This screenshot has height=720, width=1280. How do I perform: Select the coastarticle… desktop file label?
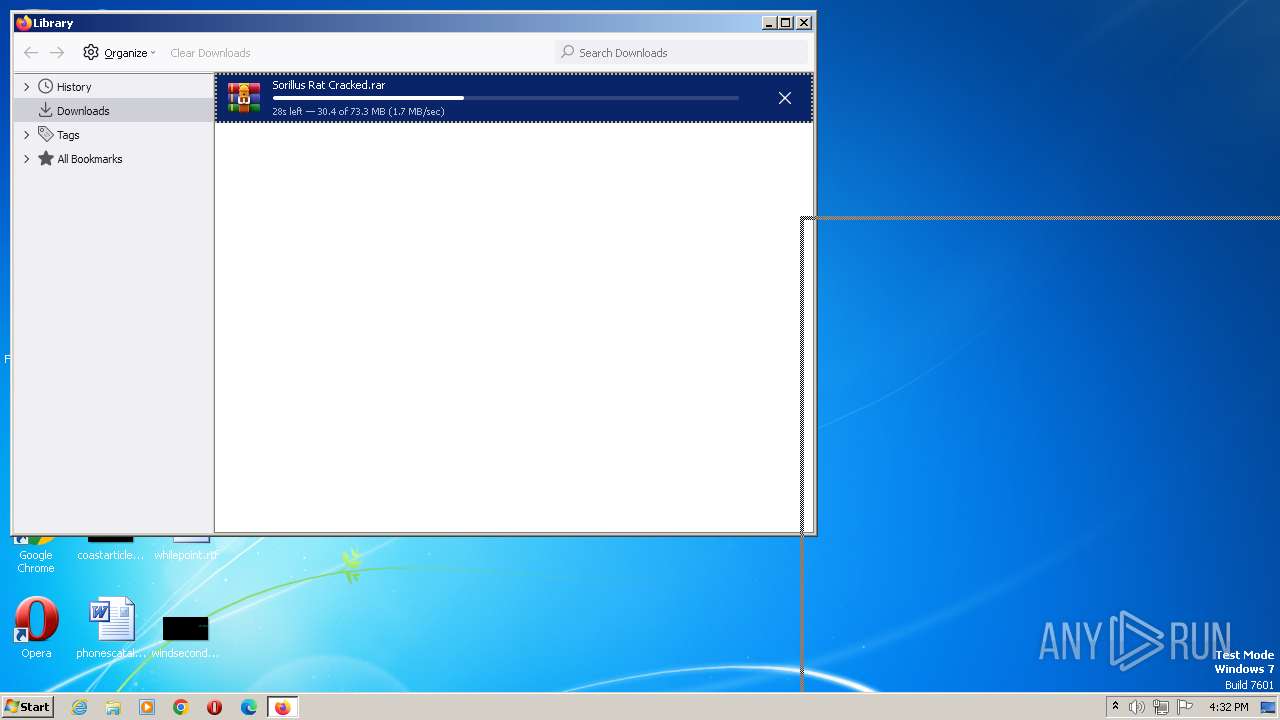pos(110,555)
